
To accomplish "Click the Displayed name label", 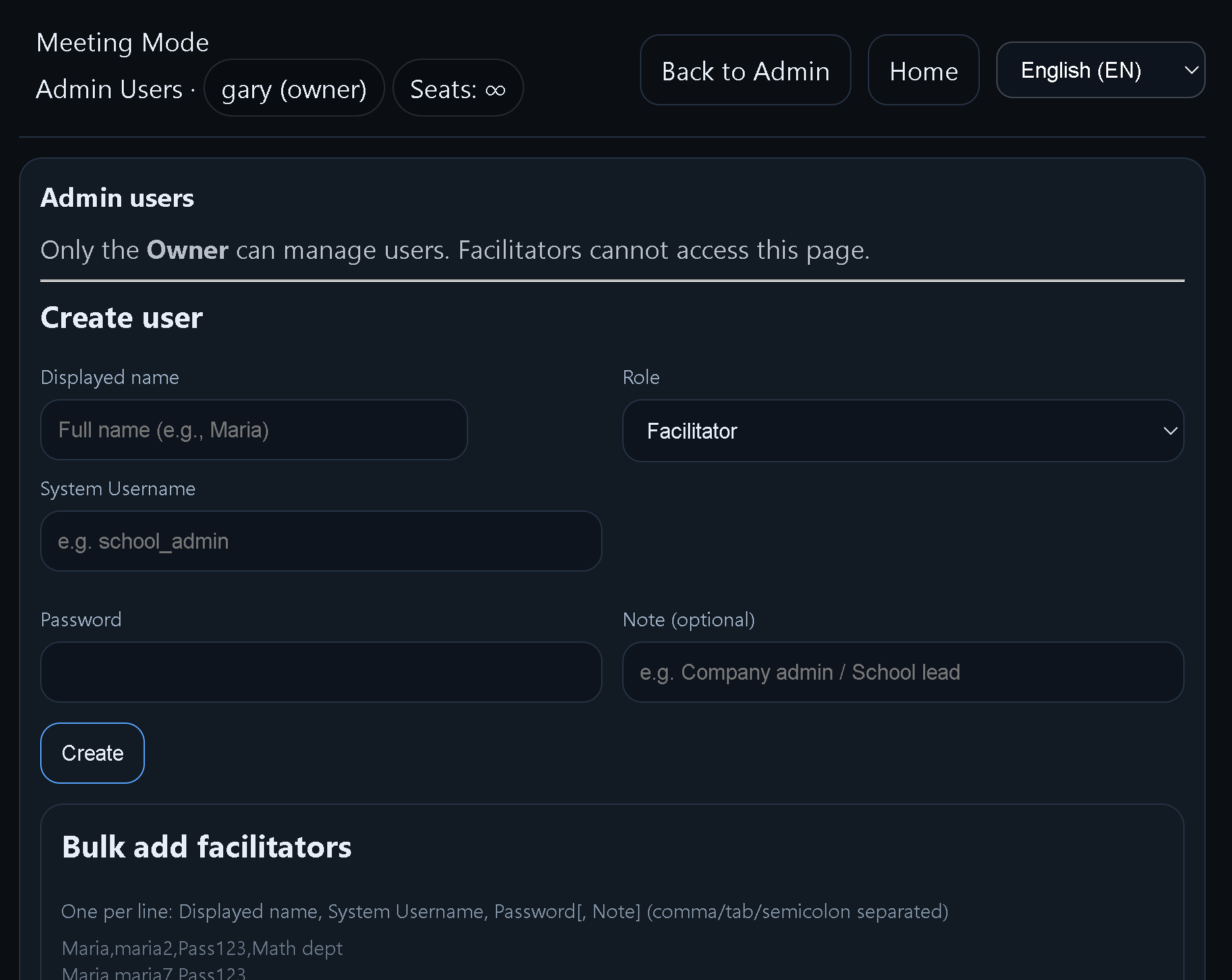I will click(x=110, y=377).
